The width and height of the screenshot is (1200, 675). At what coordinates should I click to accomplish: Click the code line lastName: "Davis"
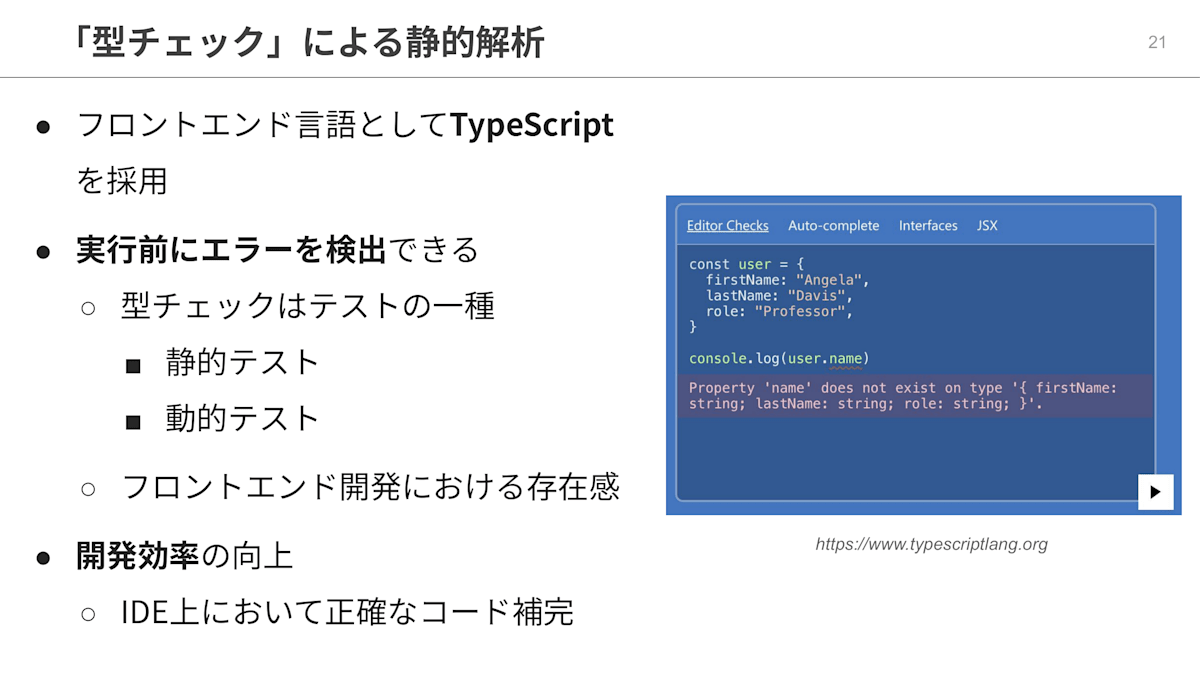click(x=779, y=296)
